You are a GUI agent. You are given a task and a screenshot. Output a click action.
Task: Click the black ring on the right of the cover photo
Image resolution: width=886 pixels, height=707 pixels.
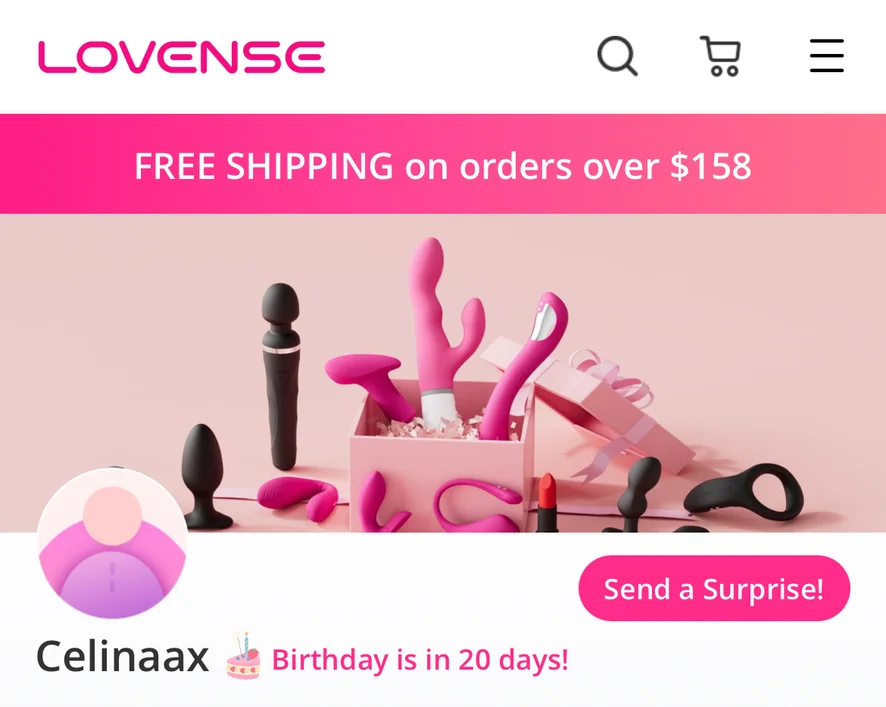(746, 492)
